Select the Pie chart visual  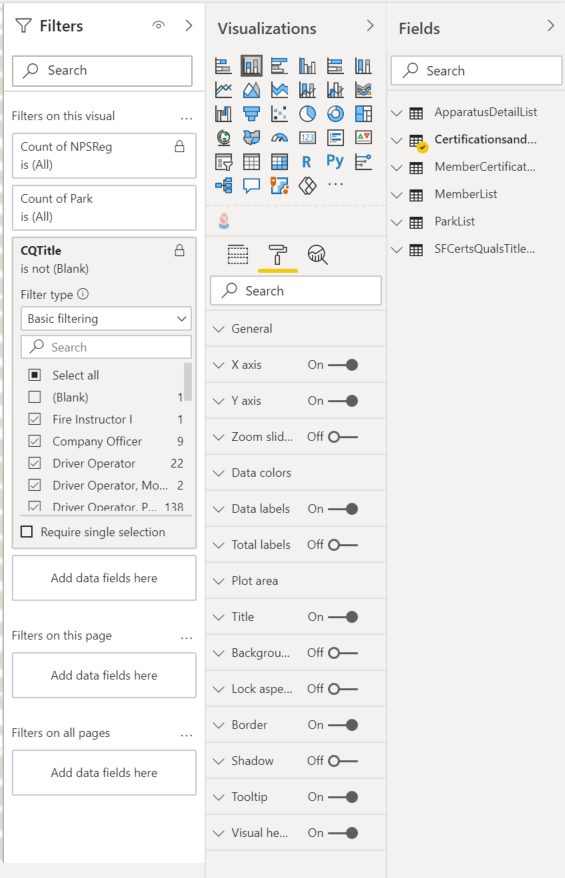point(307,114)
